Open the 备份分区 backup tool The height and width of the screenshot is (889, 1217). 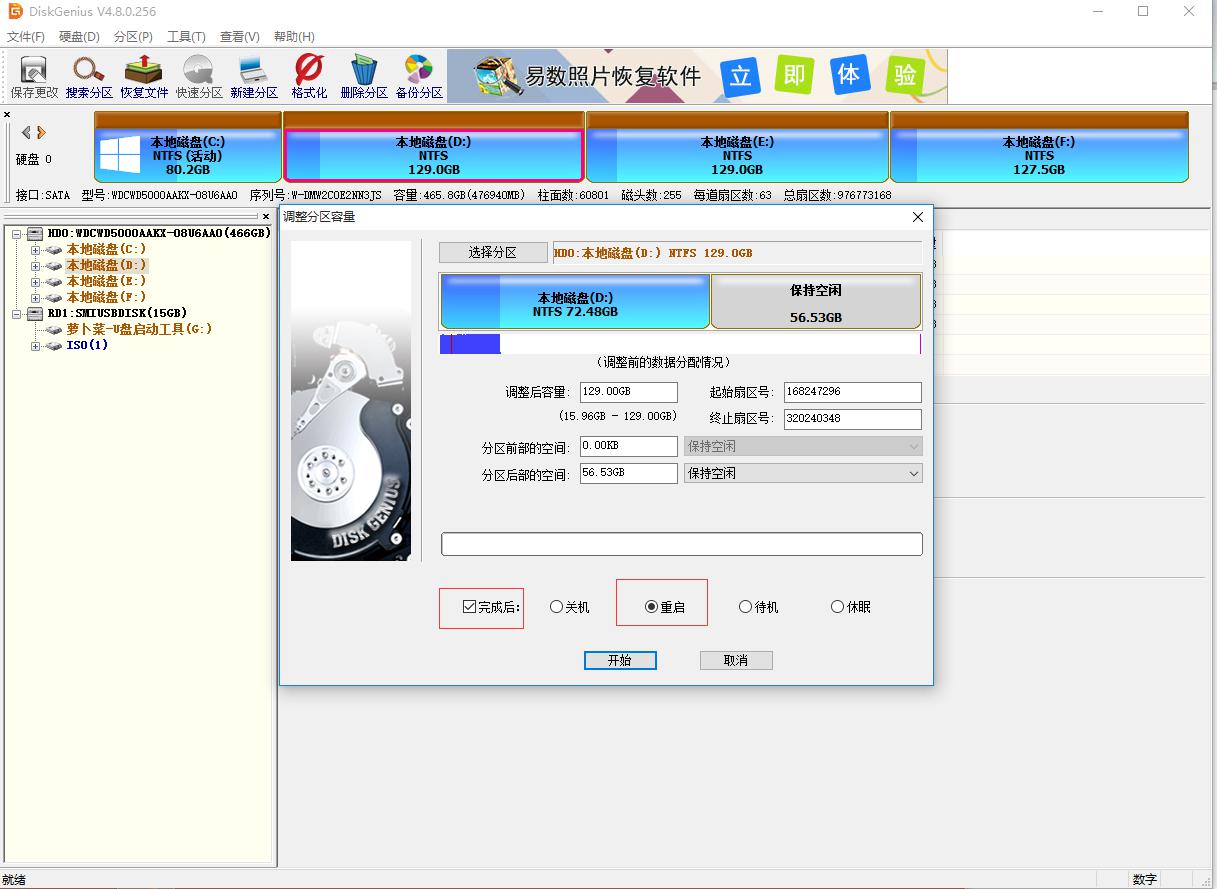click(419, 75)
